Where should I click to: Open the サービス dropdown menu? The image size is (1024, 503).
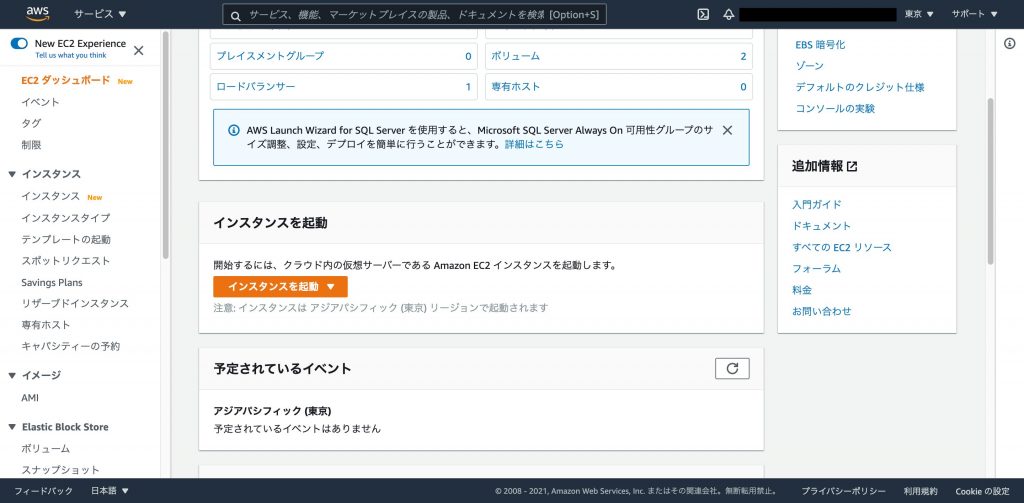point(100,14)
